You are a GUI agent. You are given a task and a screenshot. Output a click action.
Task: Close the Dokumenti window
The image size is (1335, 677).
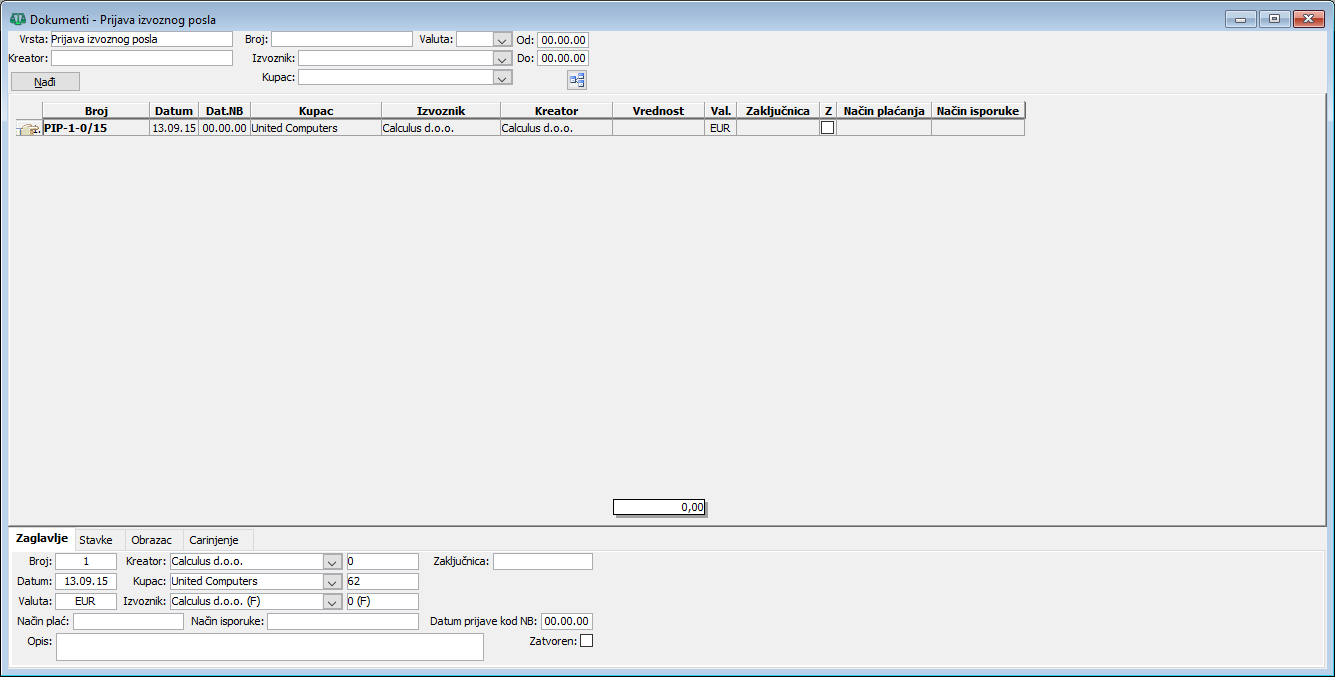(1307, 19)
